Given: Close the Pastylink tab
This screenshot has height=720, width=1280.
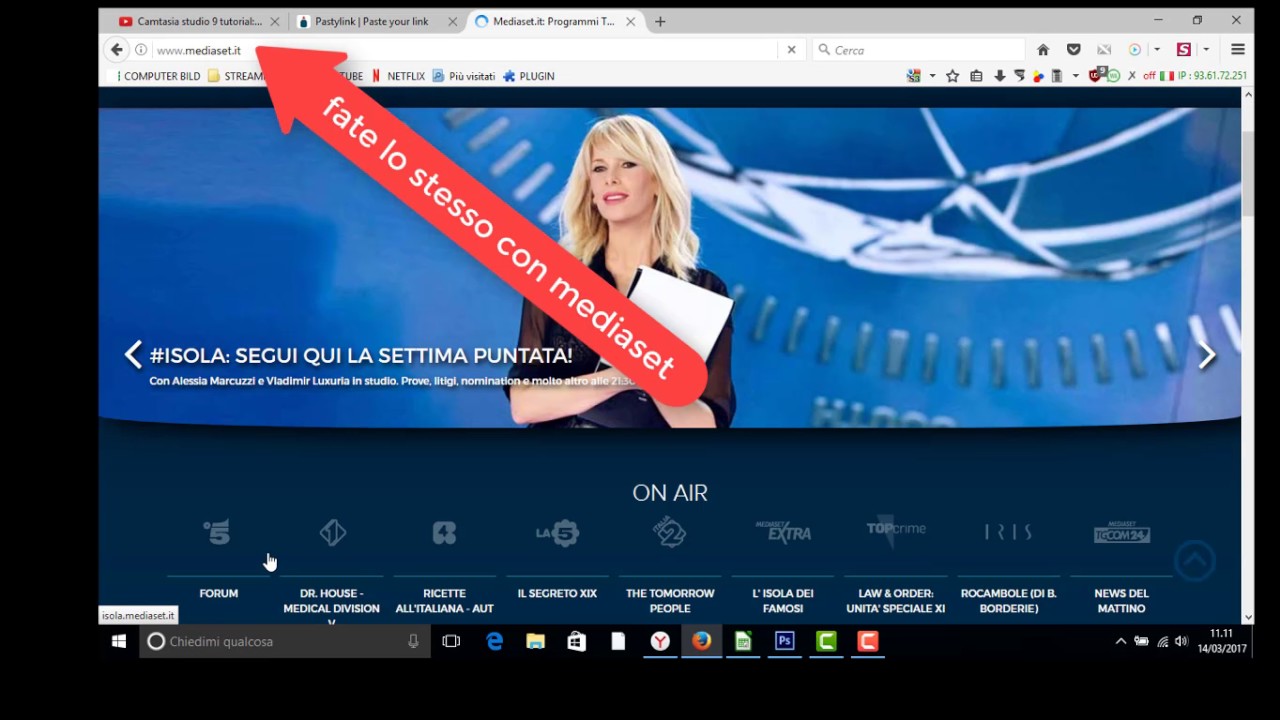Looking at the screenshot, I should [x=452, y=21].
